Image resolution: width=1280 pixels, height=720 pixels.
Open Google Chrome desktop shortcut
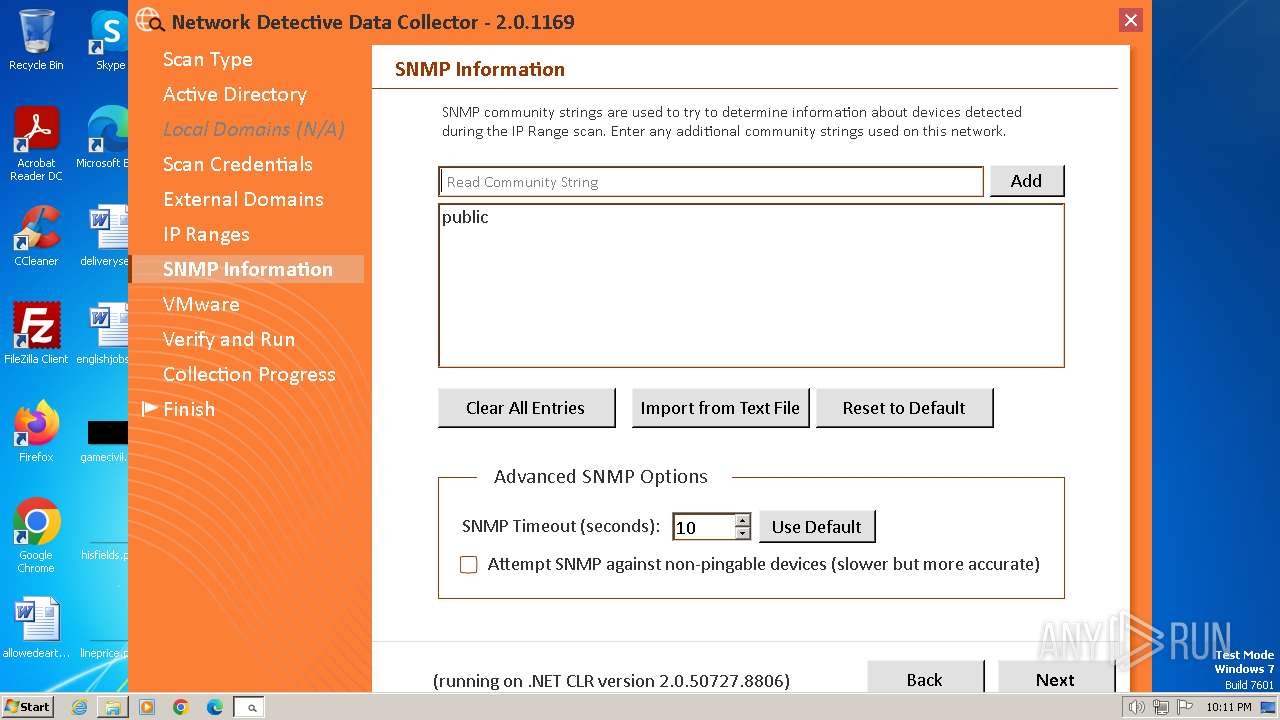pos(36,536)
